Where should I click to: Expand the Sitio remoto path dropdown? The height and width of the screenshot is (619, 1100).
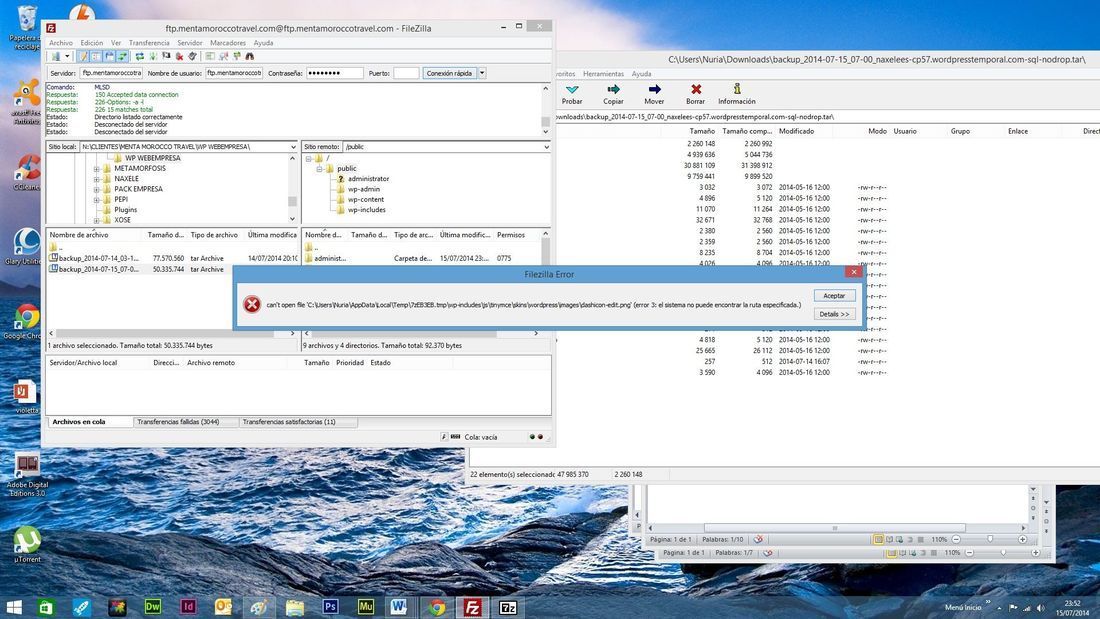click(546, 147)
